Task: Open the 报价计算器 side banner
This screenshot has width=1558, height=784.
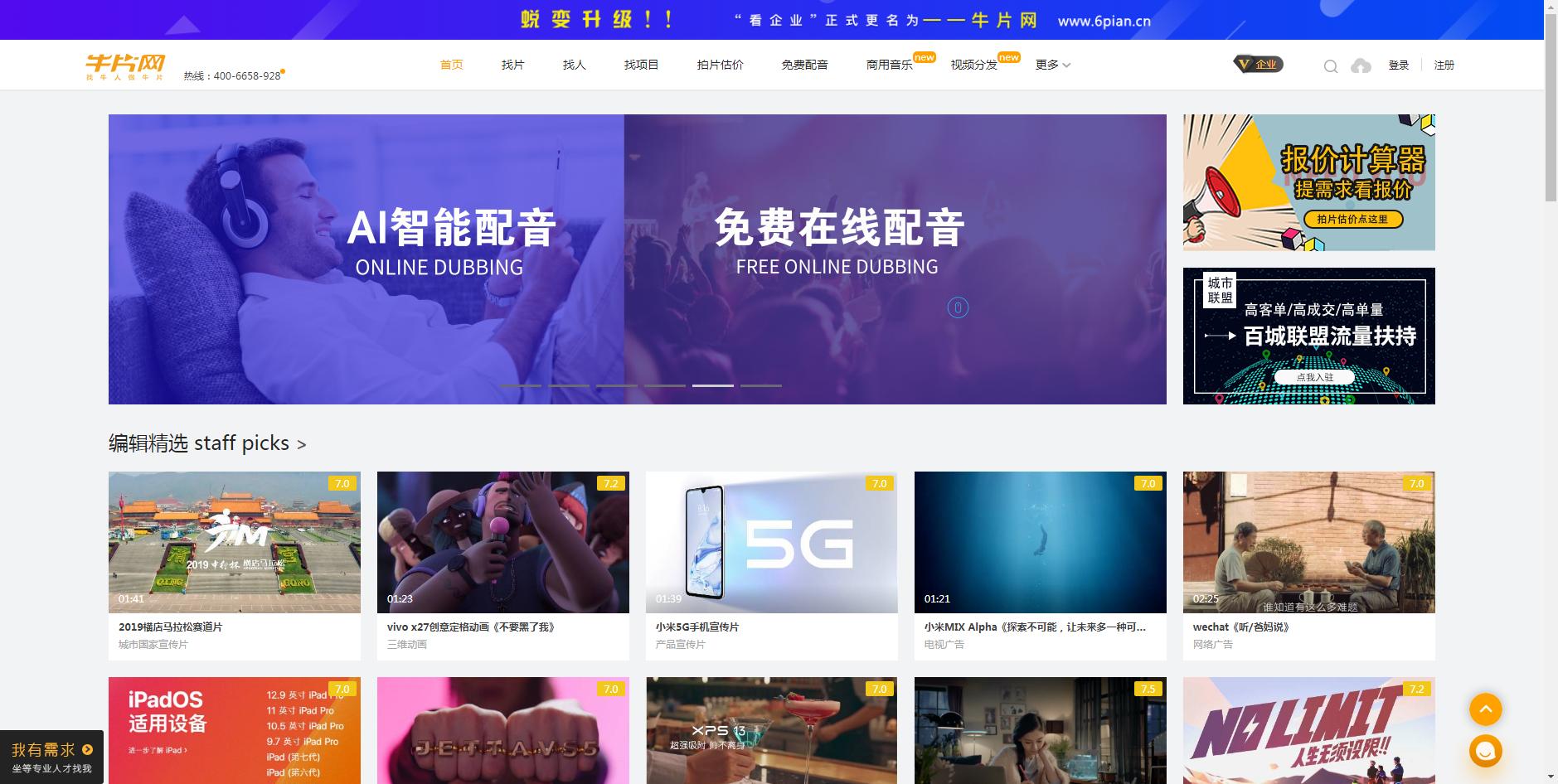Action: click(1308, 182)
